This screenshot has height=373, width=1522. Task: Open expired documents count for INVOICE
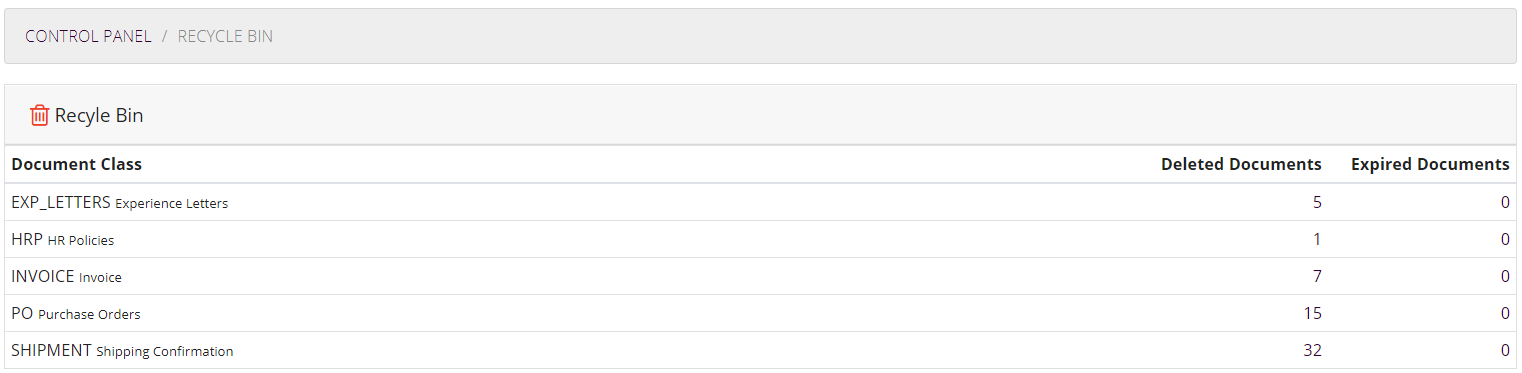1505,276
